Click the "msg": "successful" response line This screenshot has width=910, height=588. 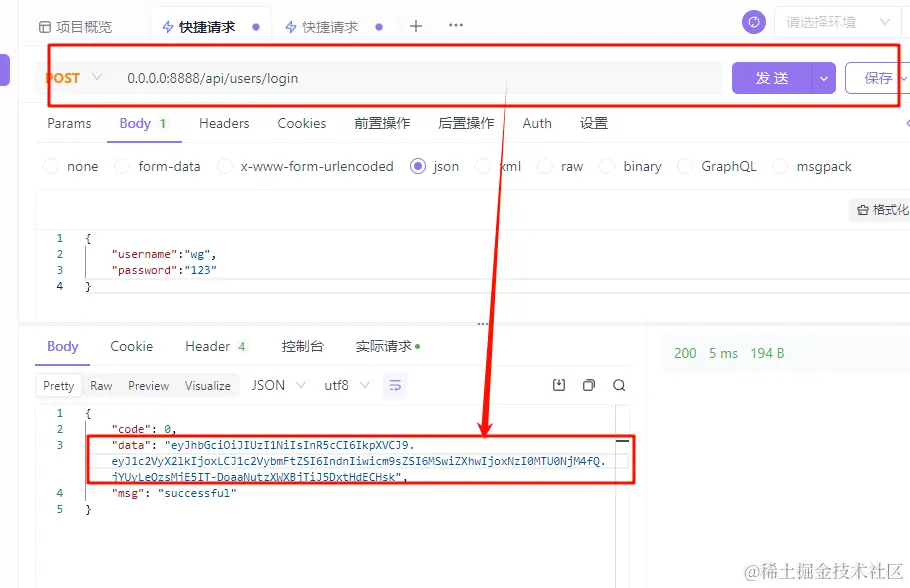(x=174, y=493)
